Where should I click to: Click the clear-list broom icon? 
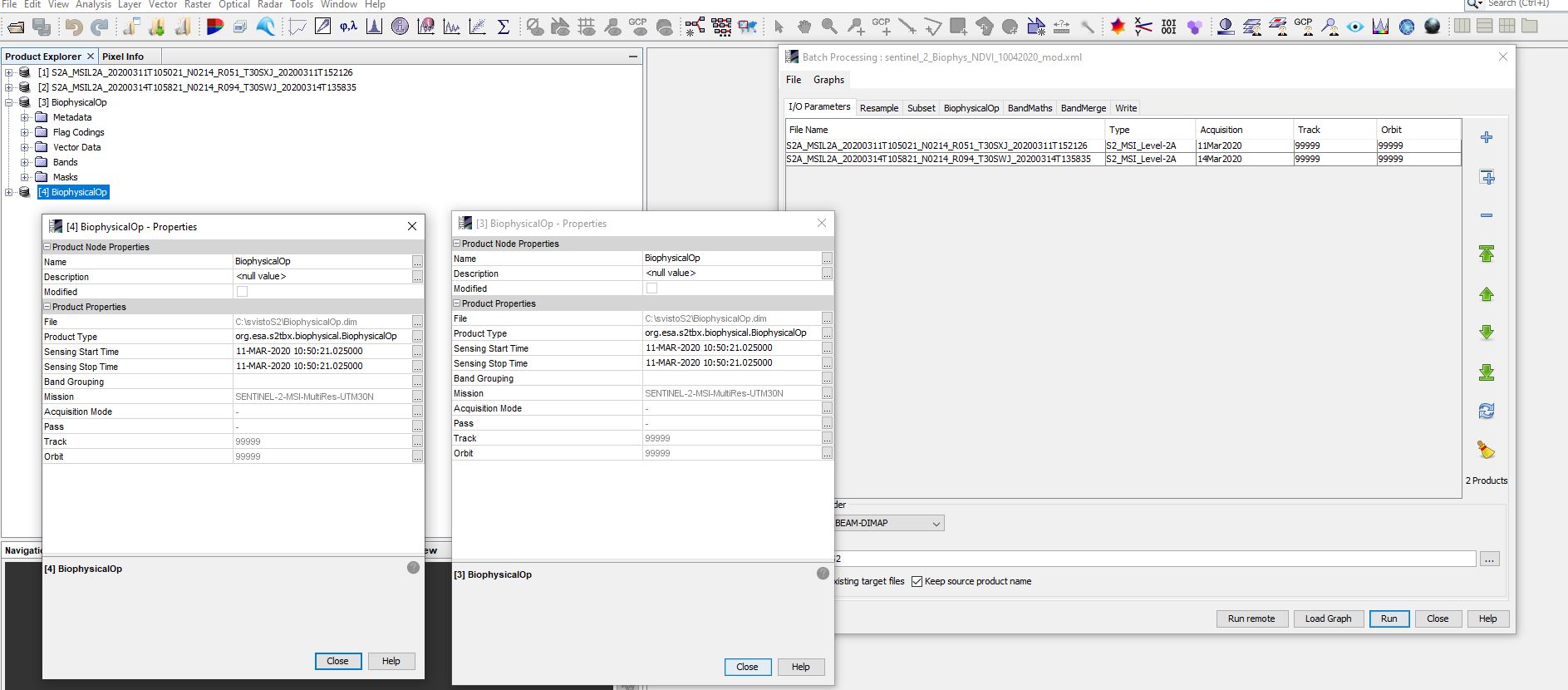tap(1486, 450)
